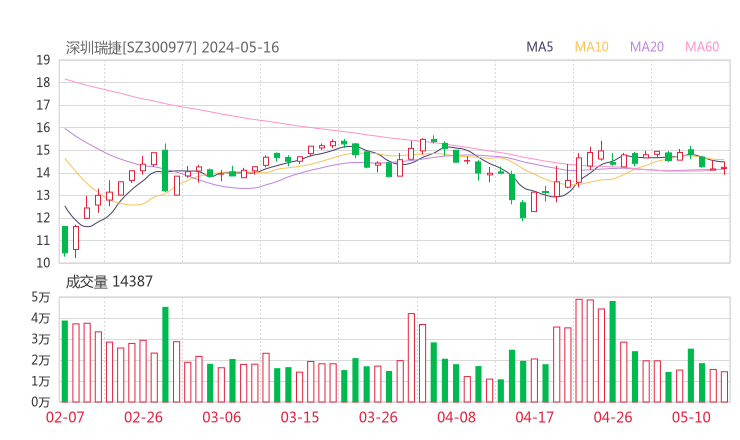Click the 15 price axis label
This screenshot has height=440, width=740.
pyautogui.click(x=43, y=151)
